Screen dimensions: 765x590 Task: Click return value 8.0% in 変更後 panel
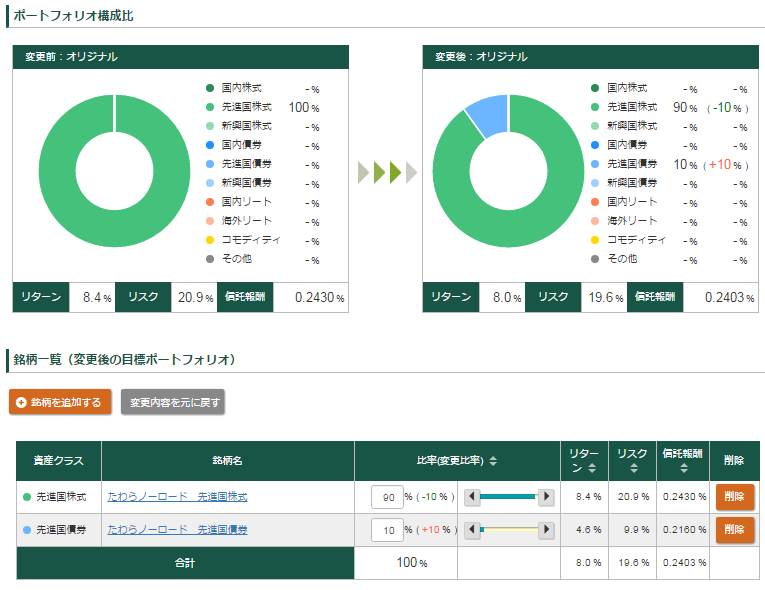(x=506, y=297)
